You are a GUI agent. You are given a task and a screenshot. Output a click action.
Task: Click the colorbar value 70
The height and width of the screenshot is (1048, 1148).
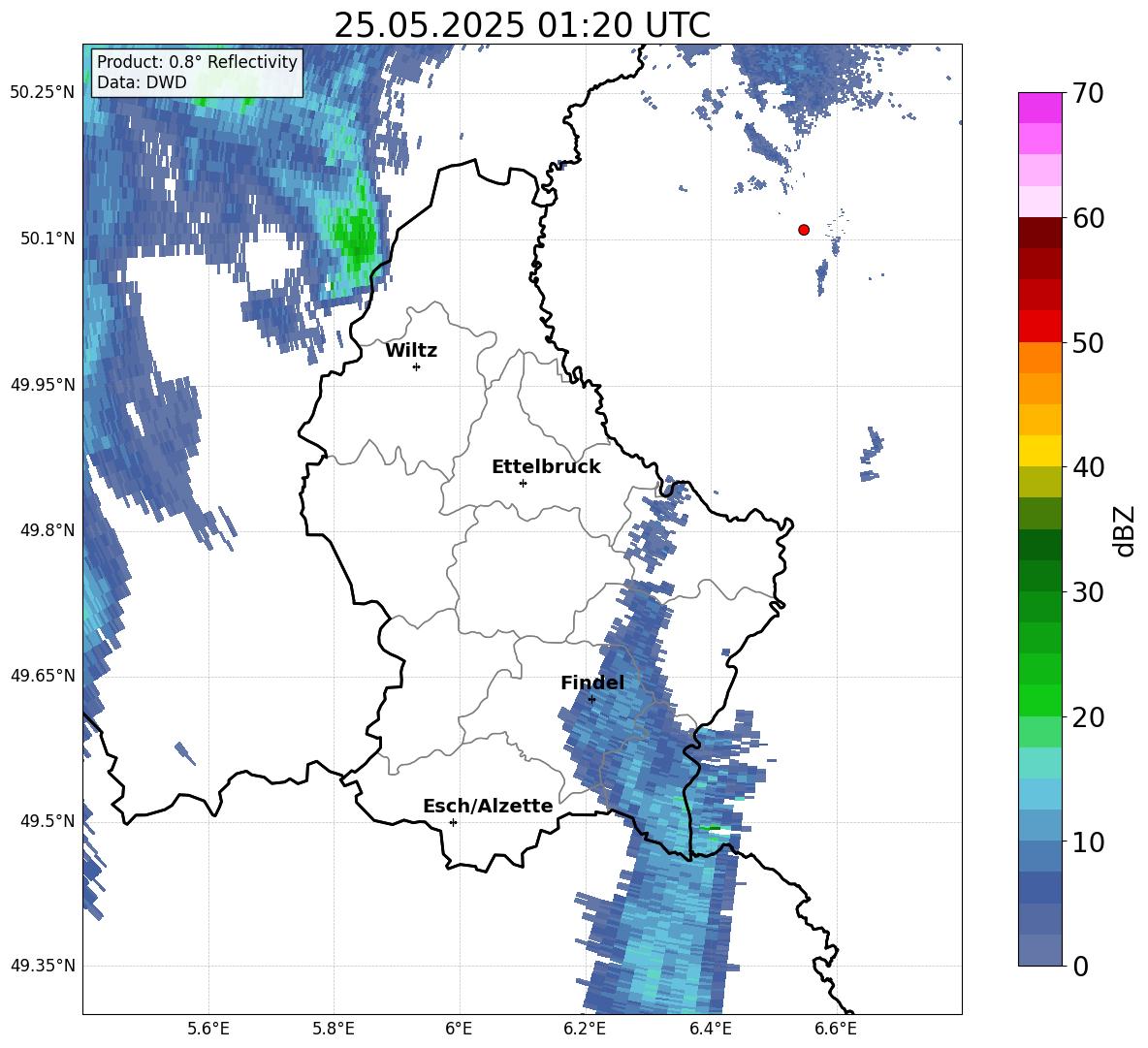[1088, 93]
